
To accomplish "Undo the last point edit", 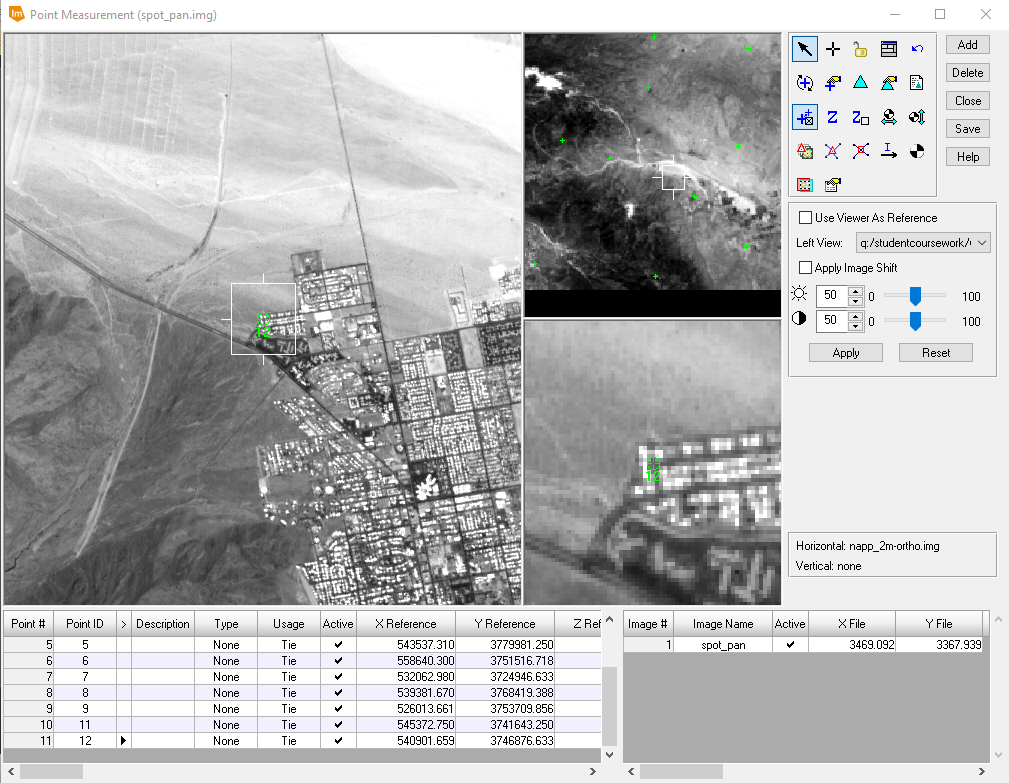I will (x=916, y=48).
